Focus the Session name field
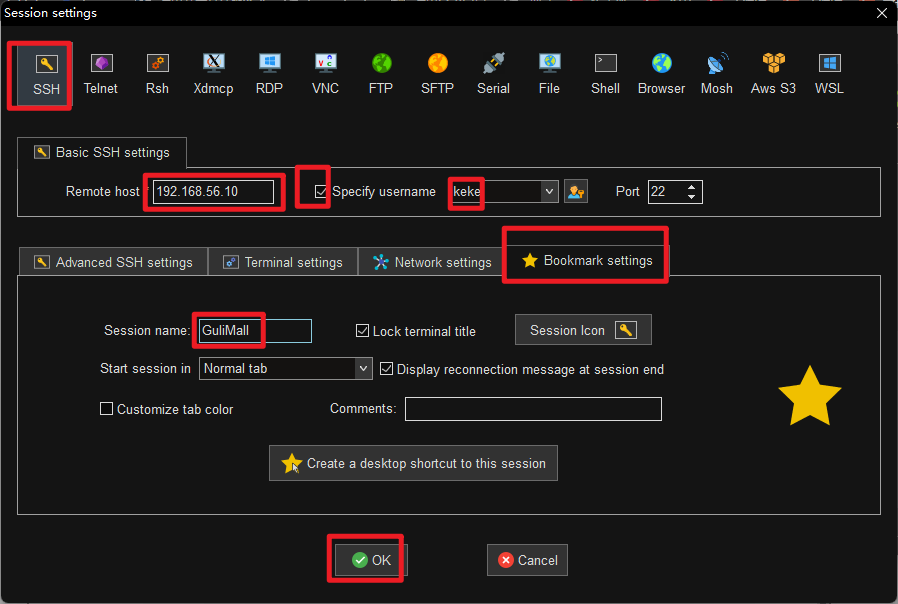The height and width of the screenshot is (604, 898). coord(255,331)
